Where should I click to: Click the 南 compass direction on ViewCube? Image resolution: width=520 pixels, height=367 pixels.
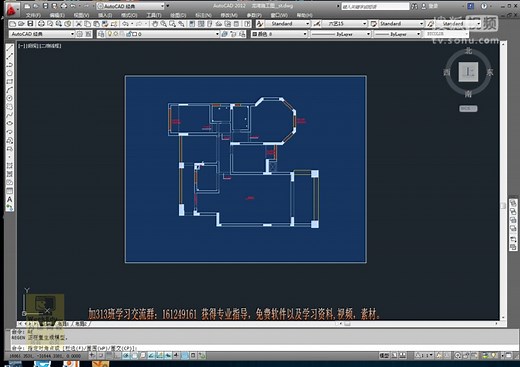point(468,94)
